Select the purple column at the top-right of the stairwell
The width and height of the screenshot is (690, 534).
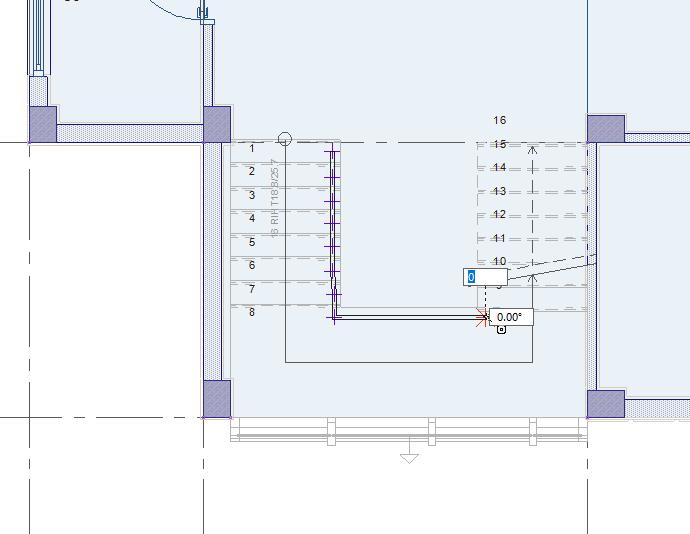(x=605, y=129)
